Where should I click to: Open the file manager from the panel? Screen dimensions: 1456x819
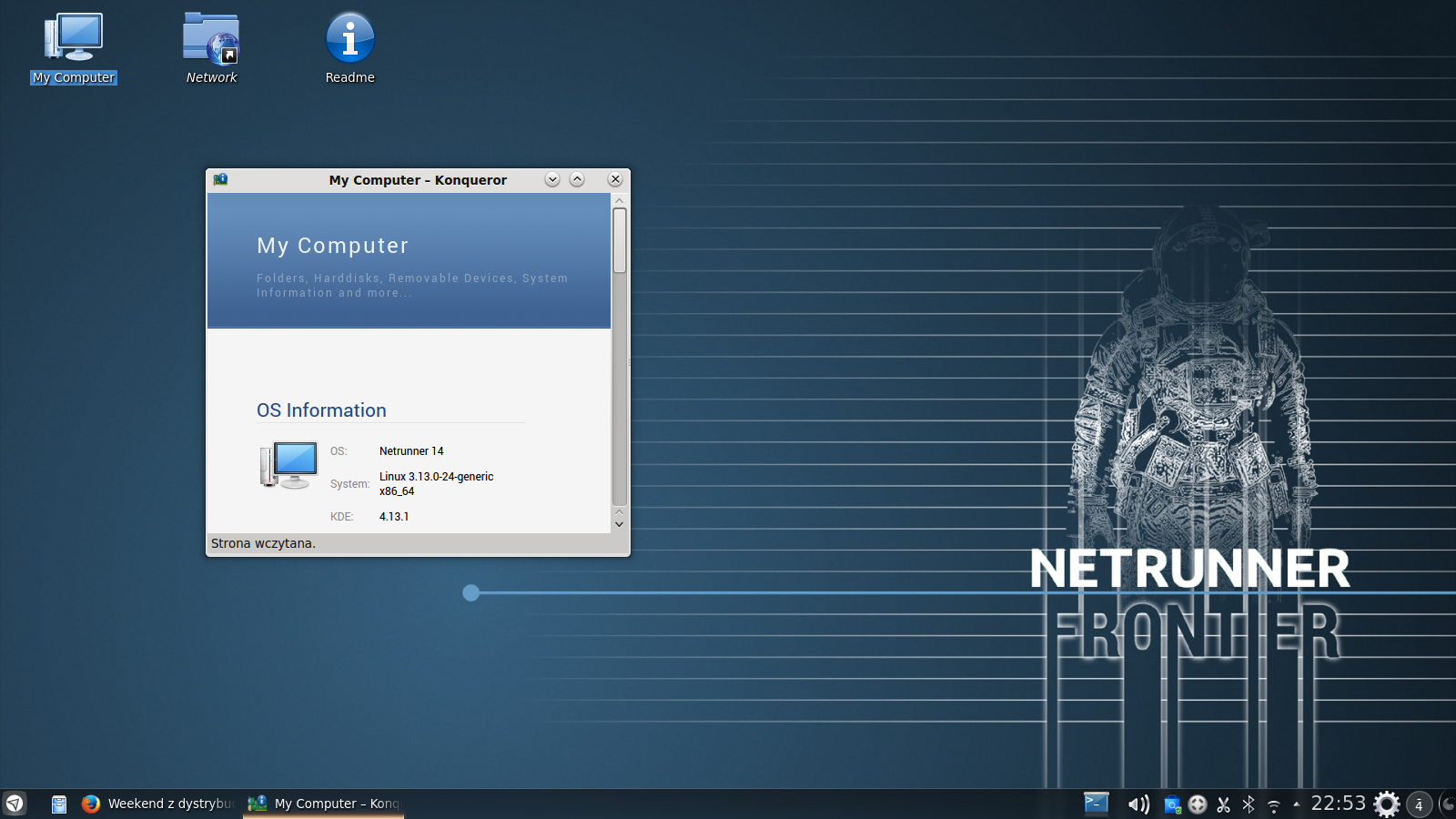click(x=59, y=804)
